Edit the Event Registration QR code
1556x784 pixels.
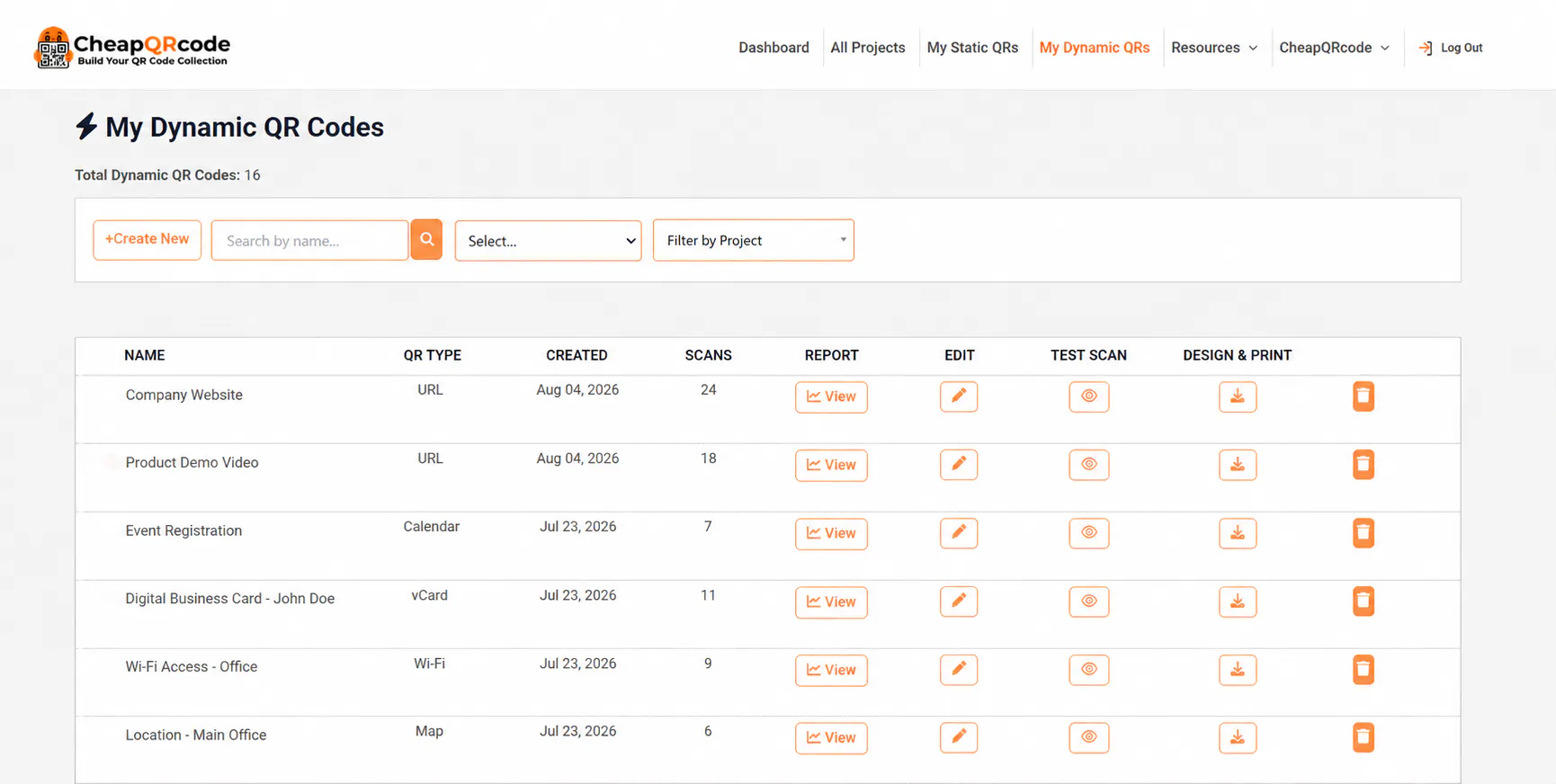[959, 533]
